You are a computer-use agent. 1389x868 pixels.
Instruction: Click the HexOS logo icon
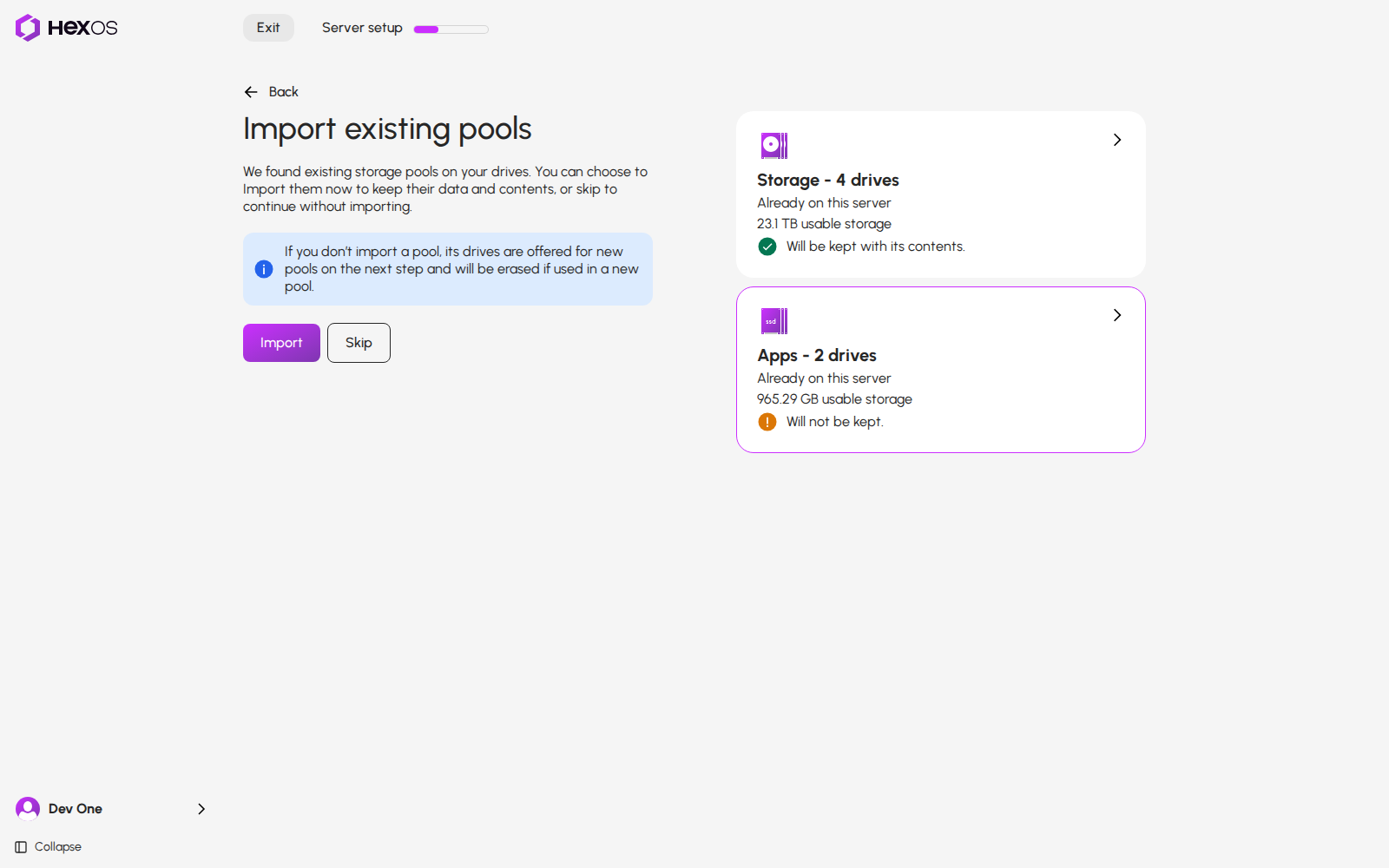point(28,28)
